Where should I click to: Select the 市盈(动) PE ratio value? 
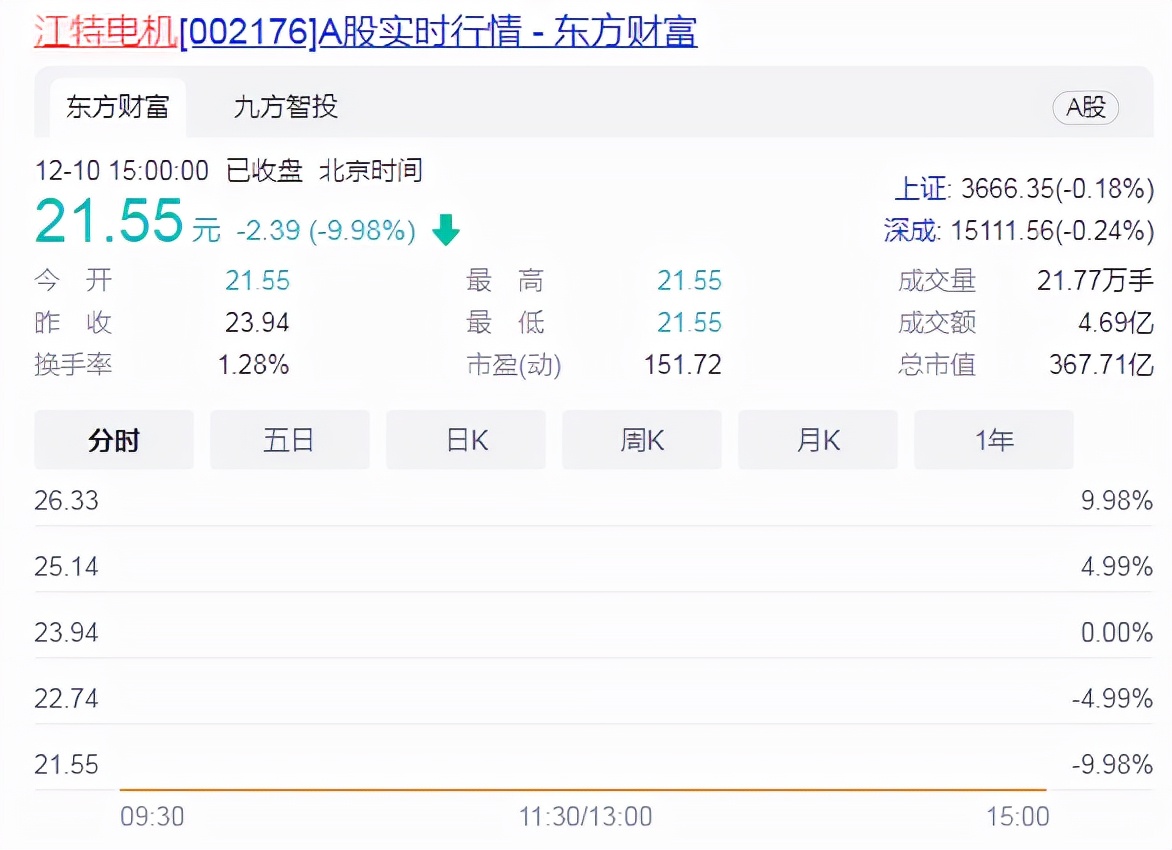682,365
